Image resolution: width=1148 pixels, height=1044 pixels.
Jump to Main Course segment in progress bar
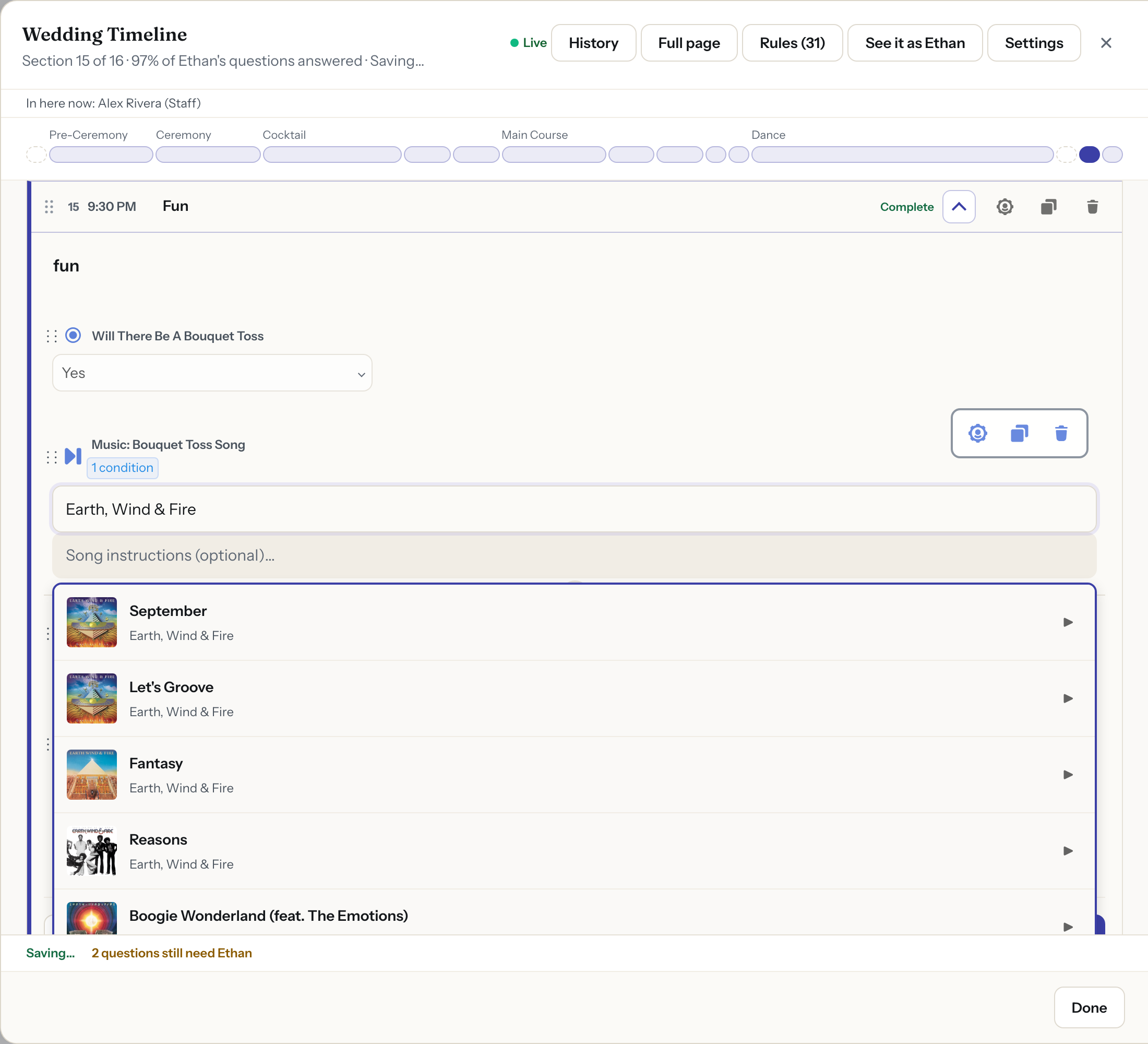click(x=554, y=155)
